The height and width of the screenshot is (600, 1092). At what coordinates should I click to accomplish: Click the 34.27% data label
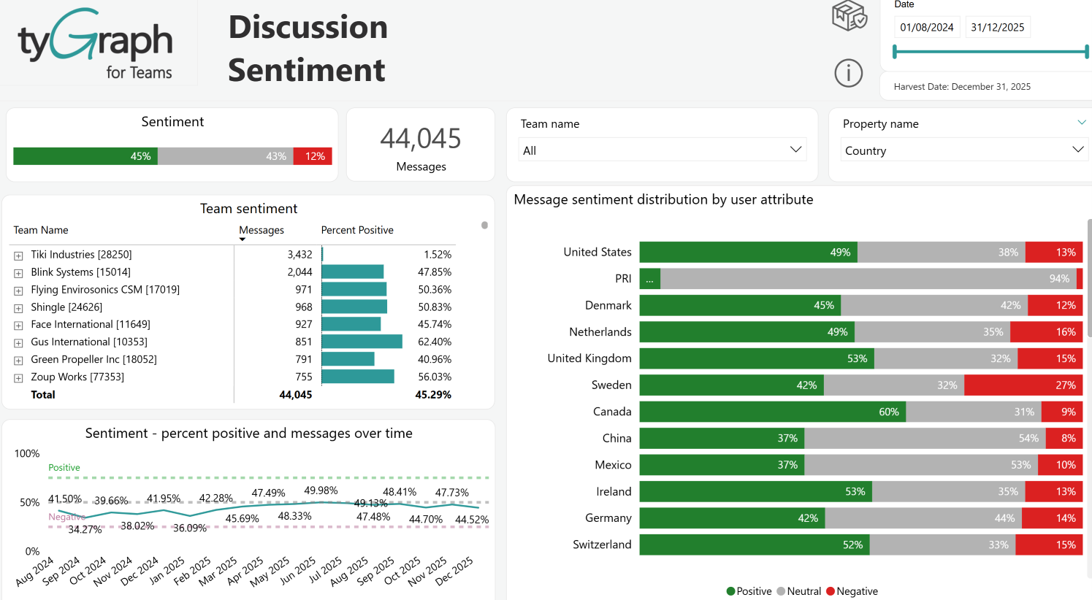pyautogui.click(x=85, y=529)
